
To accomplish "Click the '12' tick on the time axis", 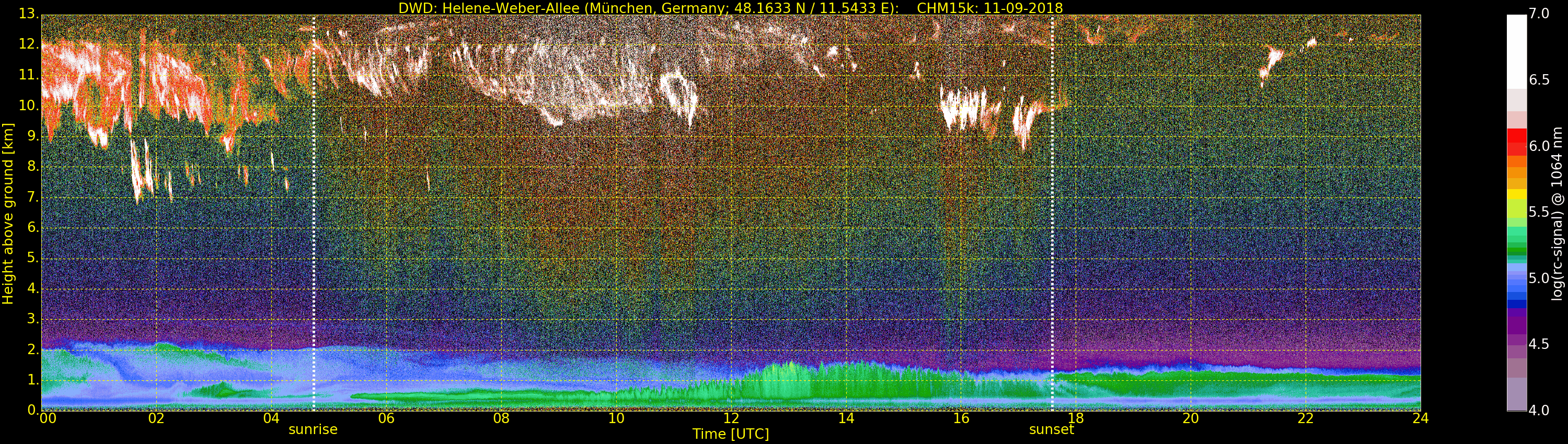I will pos(731,418).
